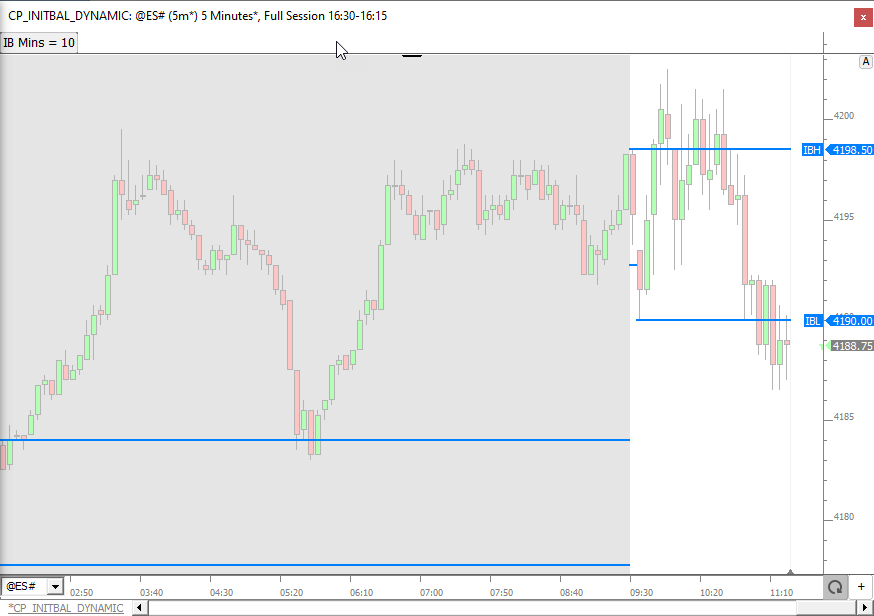This screenshot has width=874, height=616.
Task: Open the @ES# symbol dropdown arrow
Action: [x=55, y=586]
